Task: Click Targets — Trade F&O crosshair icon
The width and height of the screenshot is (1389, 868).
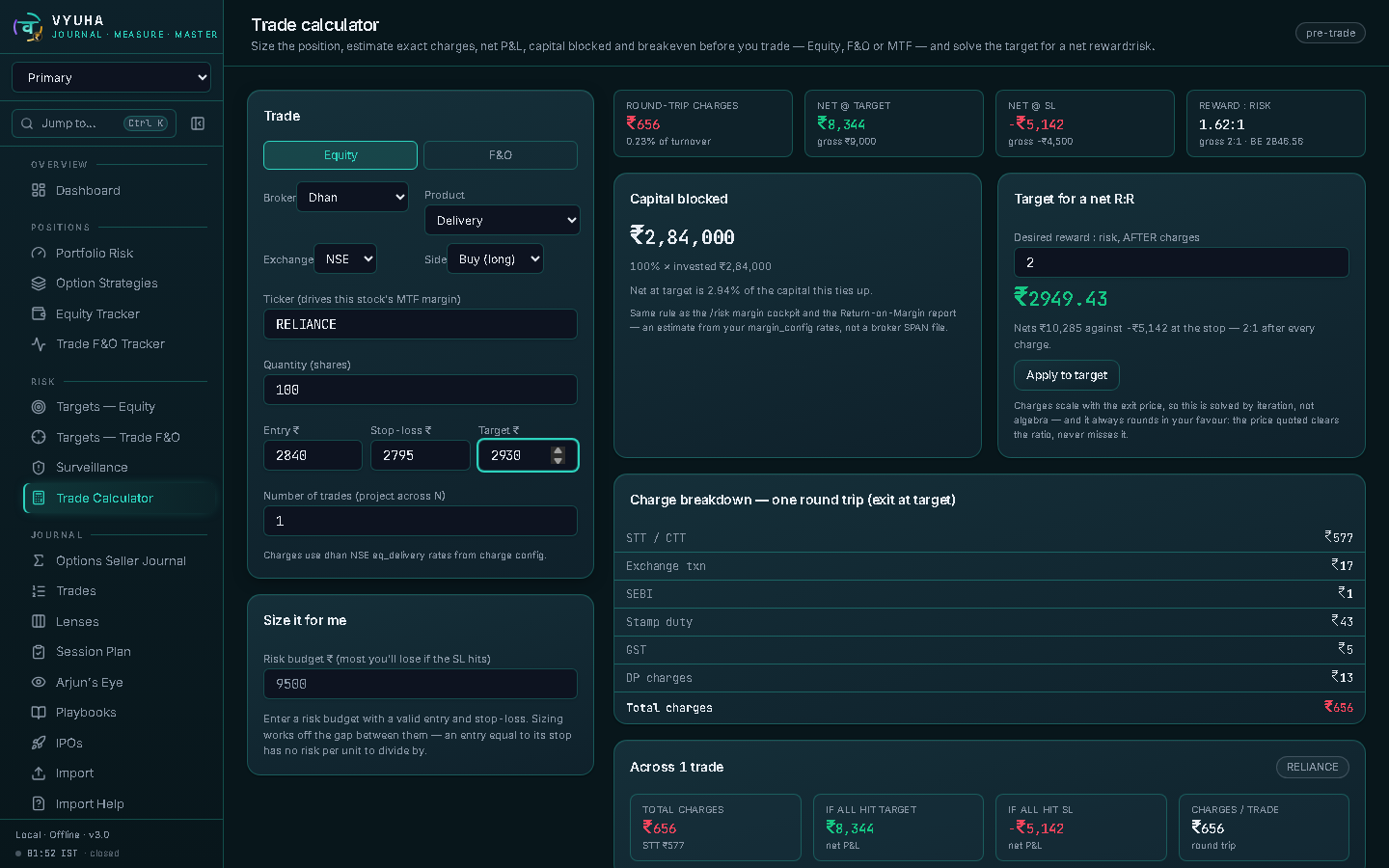Action: coord(39,438)
